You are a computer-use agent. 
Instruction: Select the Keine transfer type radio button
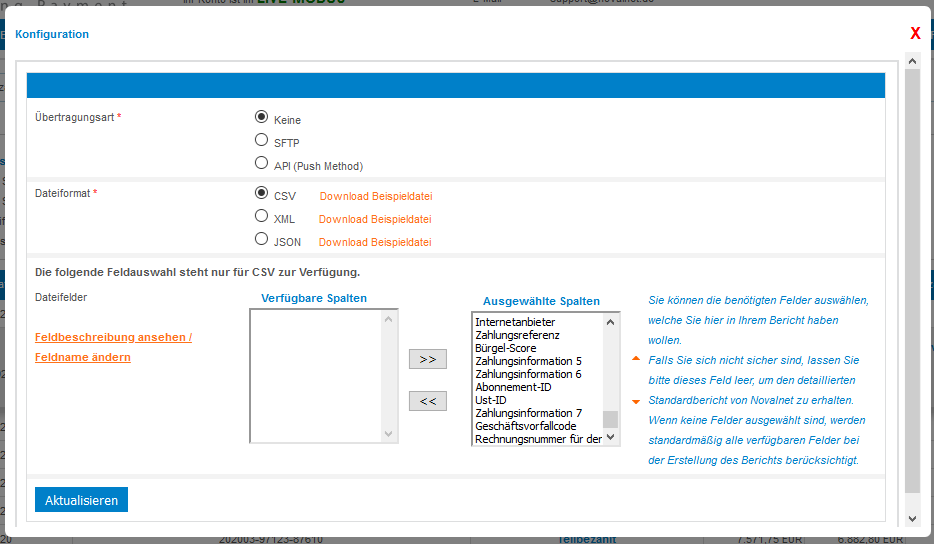pos(262,117)
